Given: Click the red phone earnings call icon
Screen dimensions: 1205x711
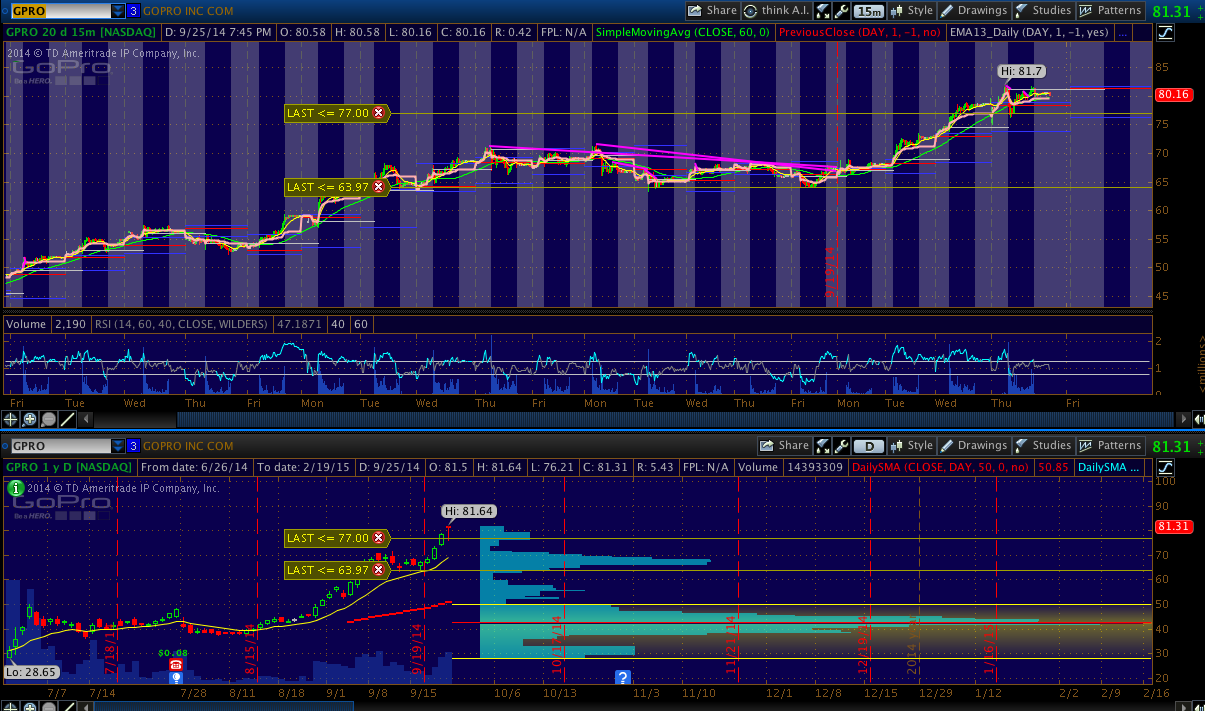Looking at the screenshot, I should click(x=176, y=665).
